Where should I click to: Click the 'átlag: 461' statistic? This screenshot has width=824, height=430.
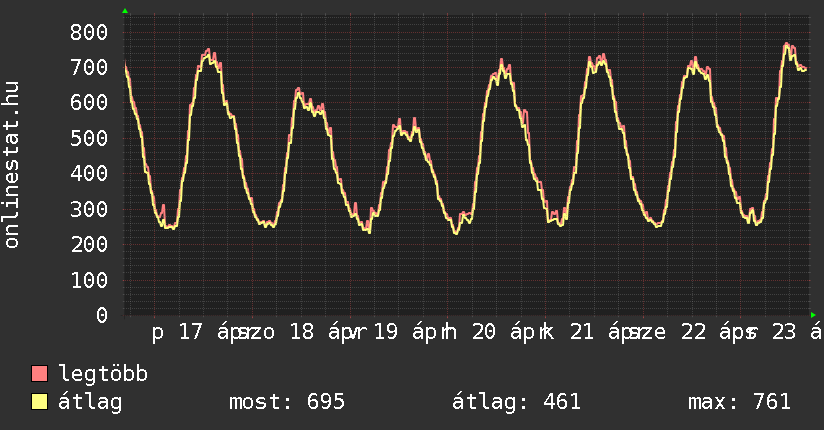pos(517,402)
